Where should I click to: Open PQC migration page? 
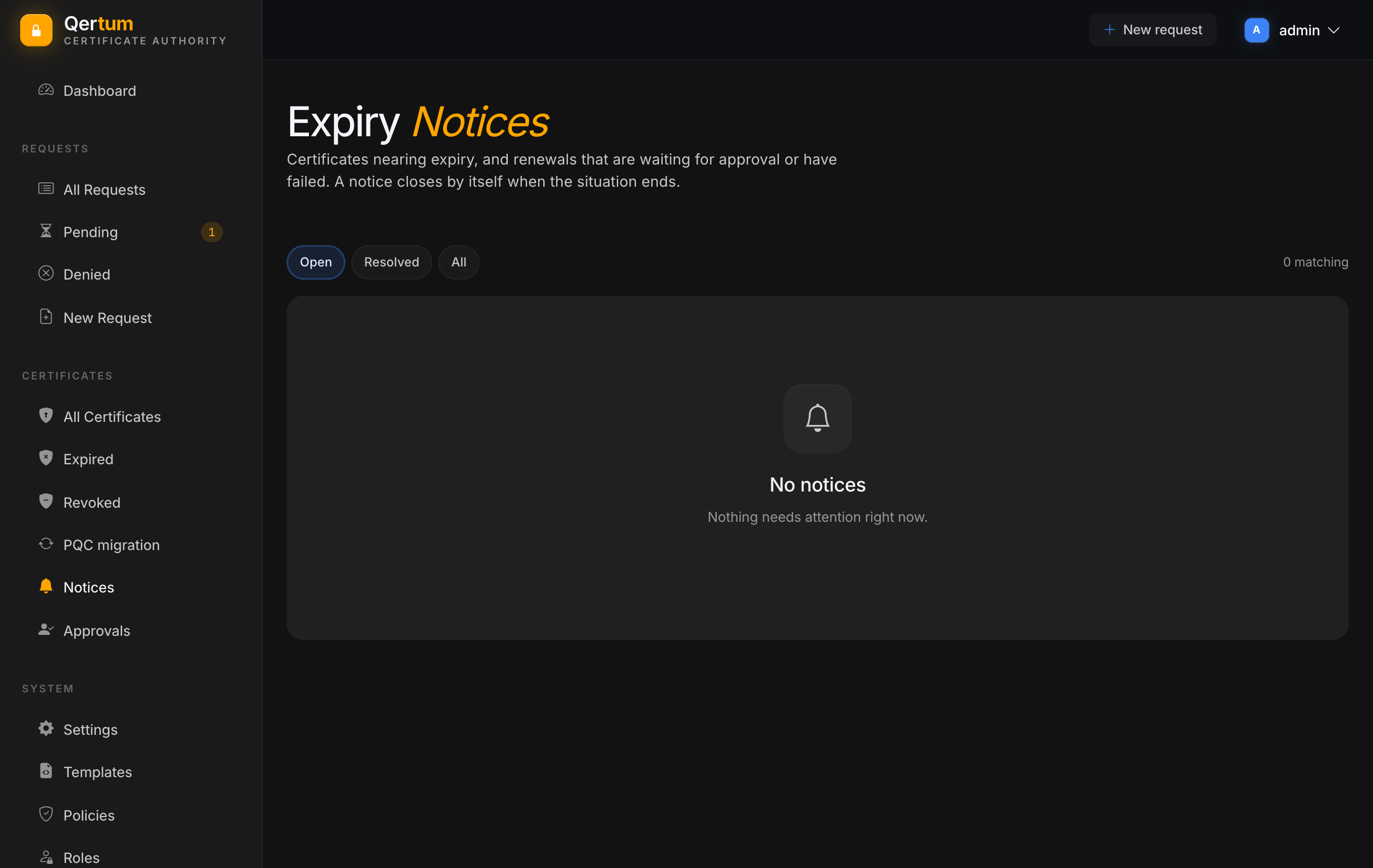tap(131, 545)
